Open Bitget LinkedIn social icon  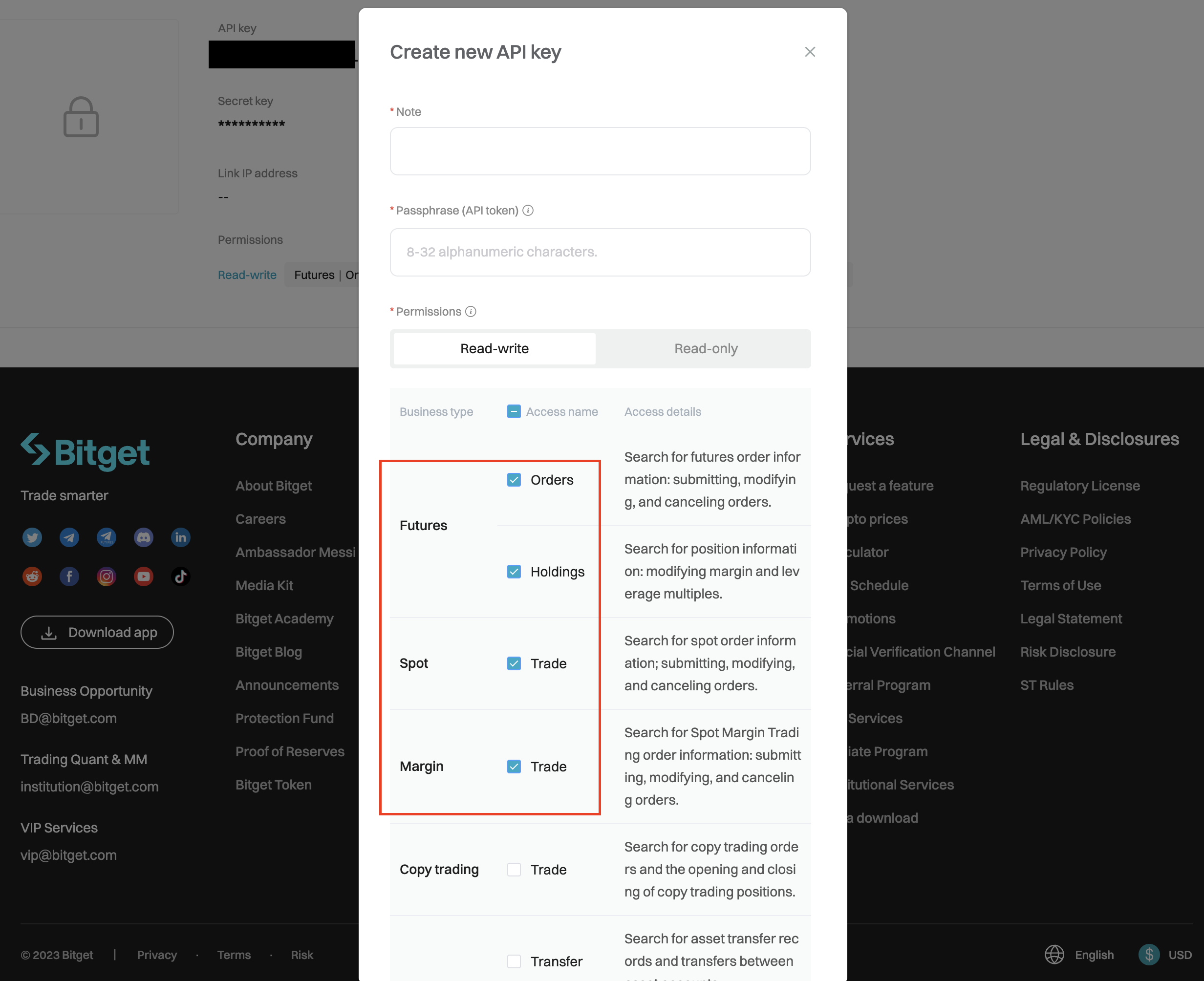(180, 537)
